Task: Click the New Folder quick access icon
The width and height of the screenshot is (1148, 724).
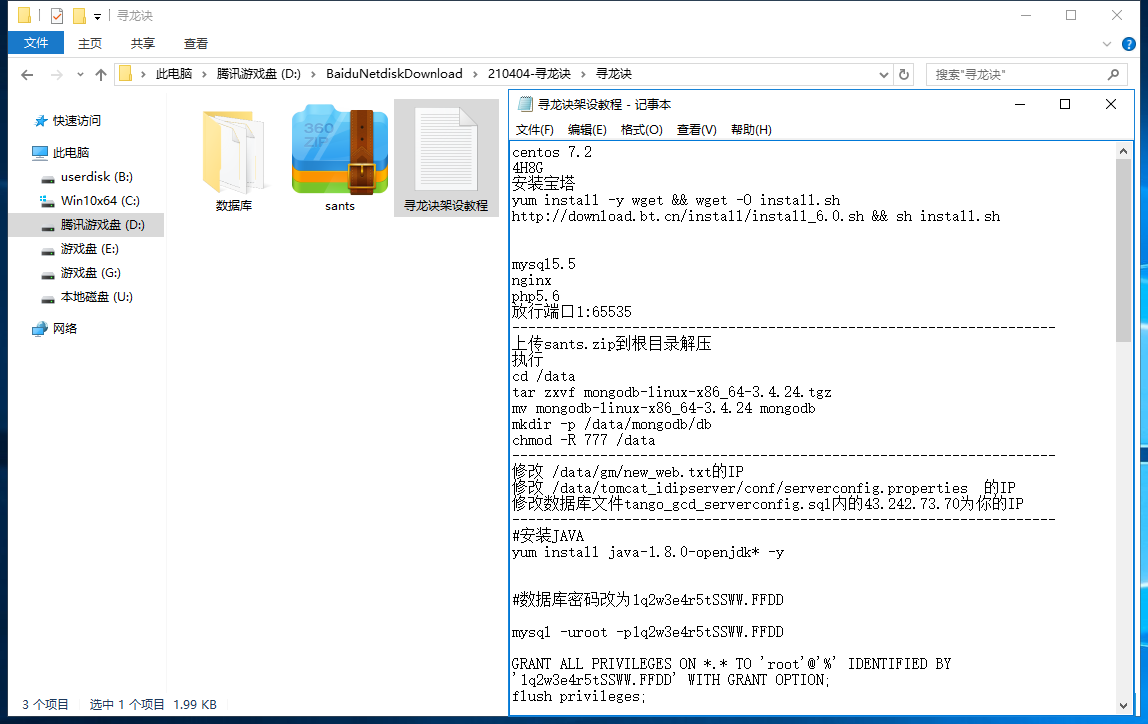Action: coord(79,15)
